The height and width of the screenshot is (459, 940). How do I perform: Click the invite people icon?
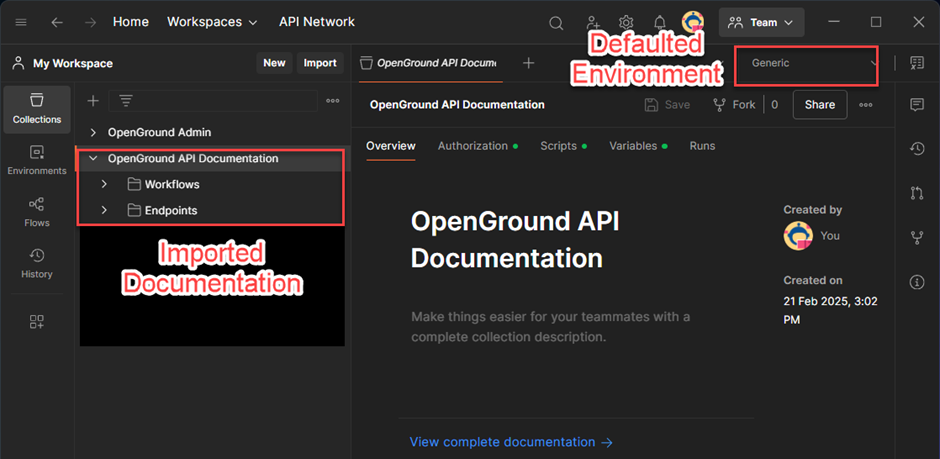tap(593, 23)
